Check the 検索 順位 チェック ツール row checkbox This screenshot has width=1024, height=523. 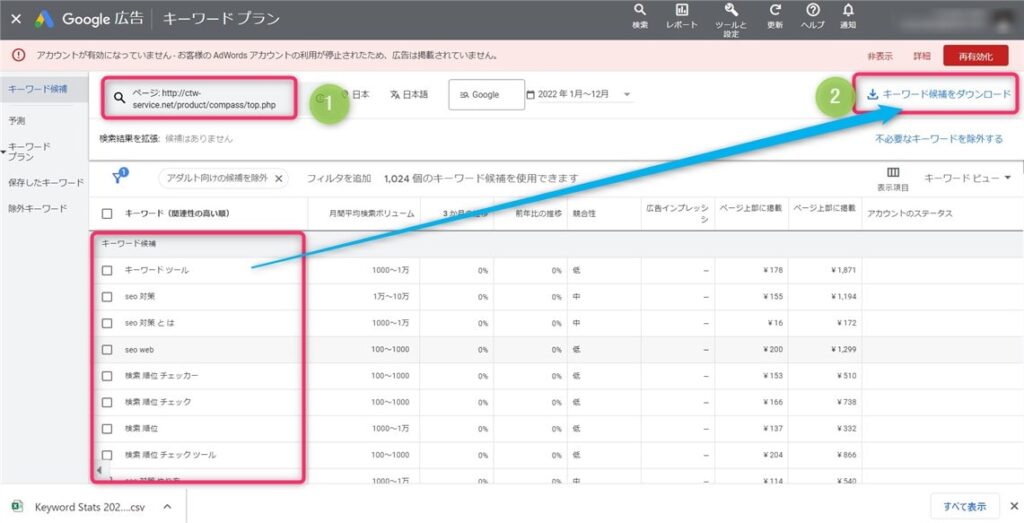point(108,454)
